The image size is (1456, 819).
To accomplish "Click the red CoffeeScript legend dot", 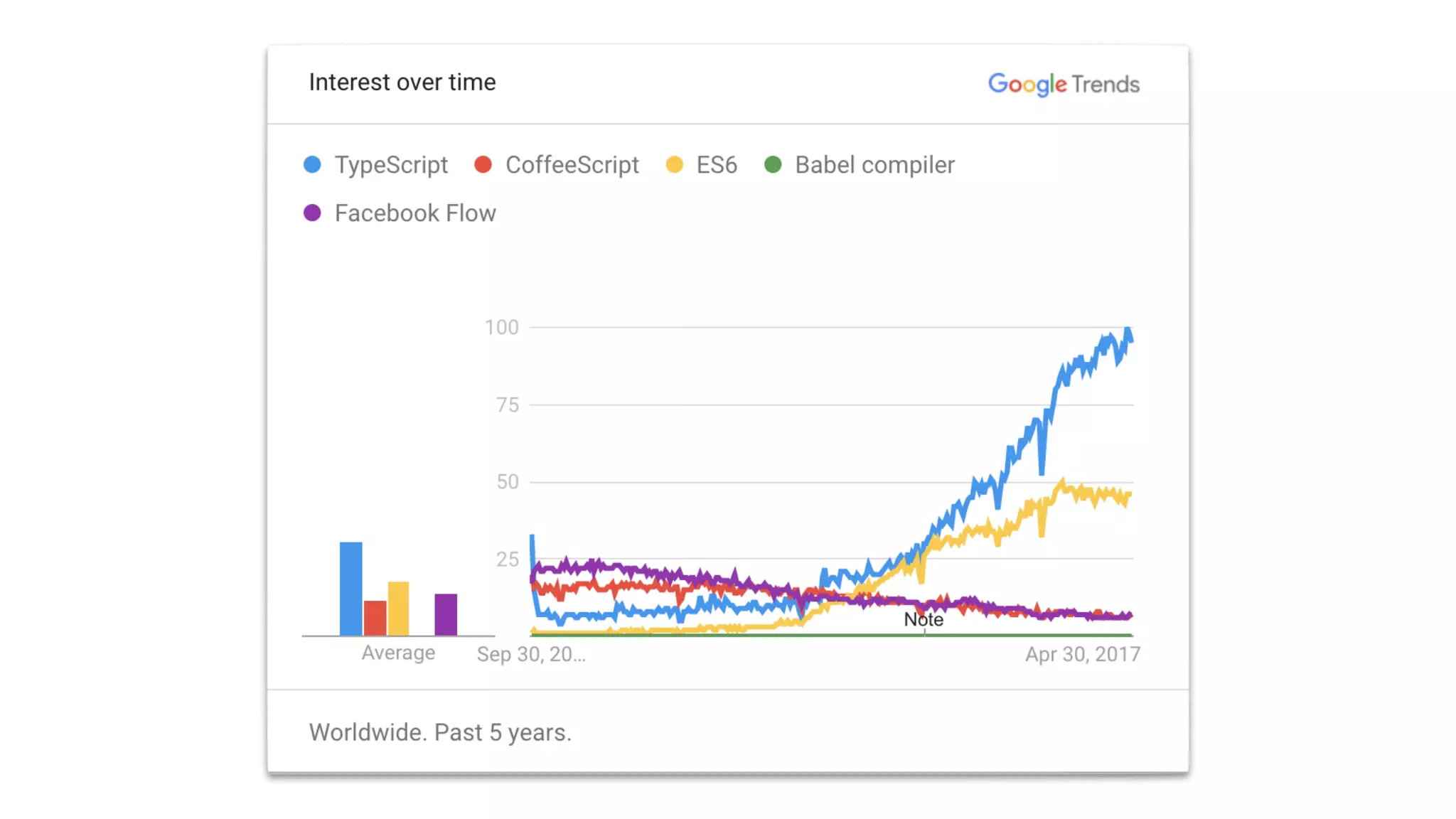I will coord(483,165).
